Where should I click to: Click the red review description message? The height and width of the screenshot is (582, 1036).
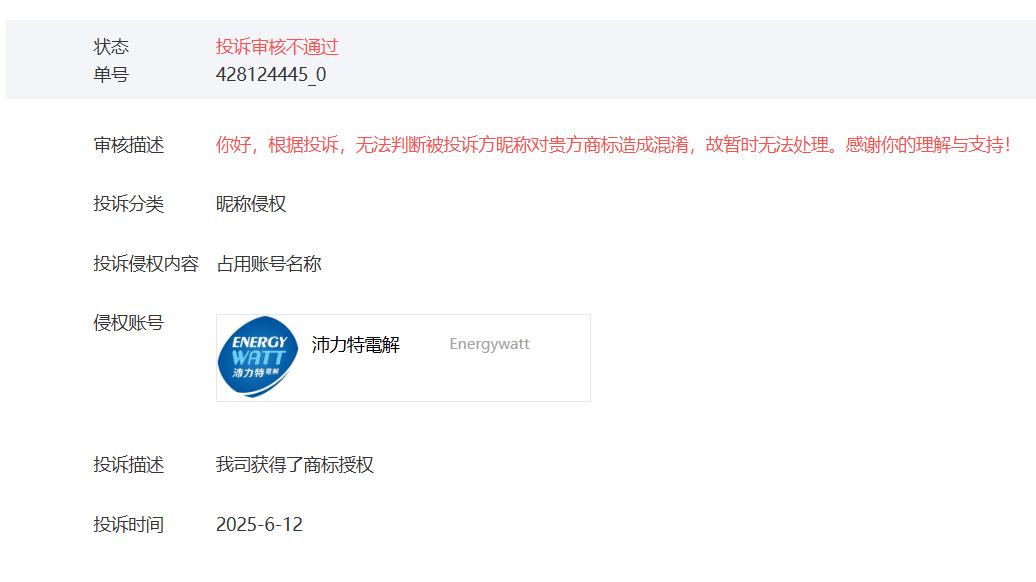pyautogui.click(x=612, y=145)
